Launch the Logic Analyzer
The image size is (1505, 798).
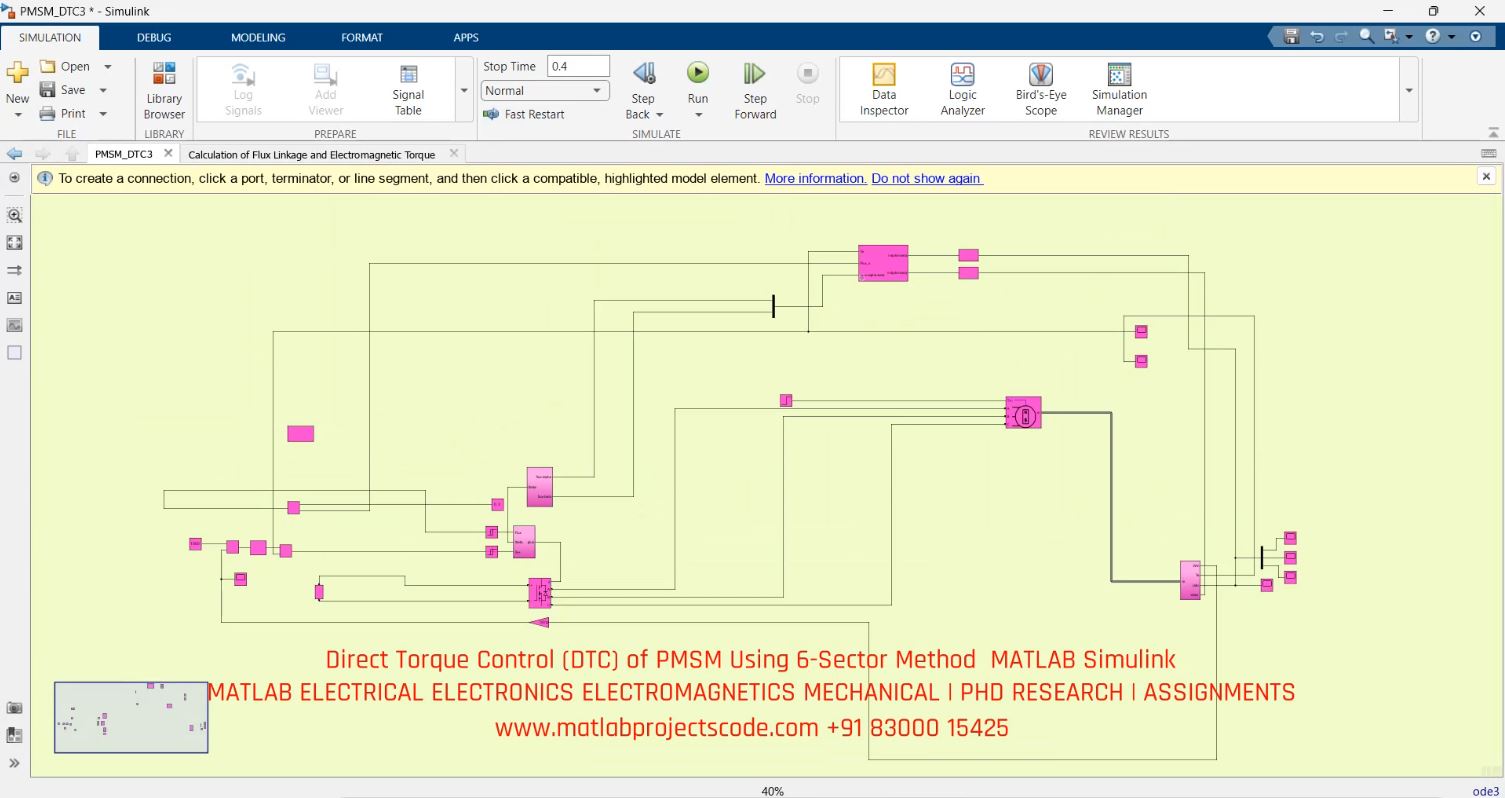(962, 90)
